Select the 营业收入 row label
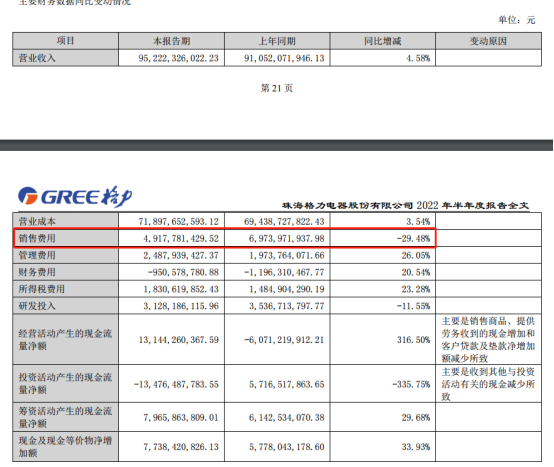Image resolution: width=554 pixels, height=467 pixels. point(37,58)
